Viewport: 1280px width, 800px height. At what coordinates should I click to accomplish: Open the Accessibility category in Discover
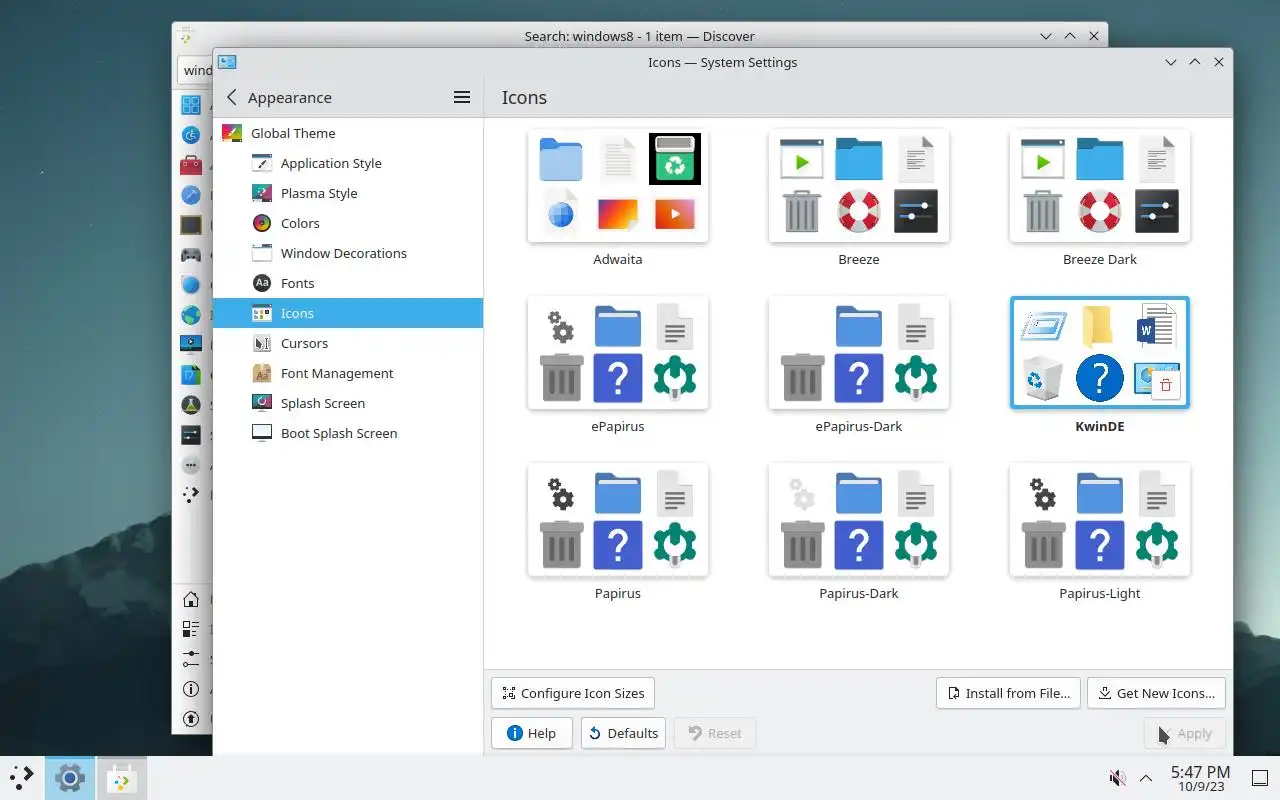point(191,134)
